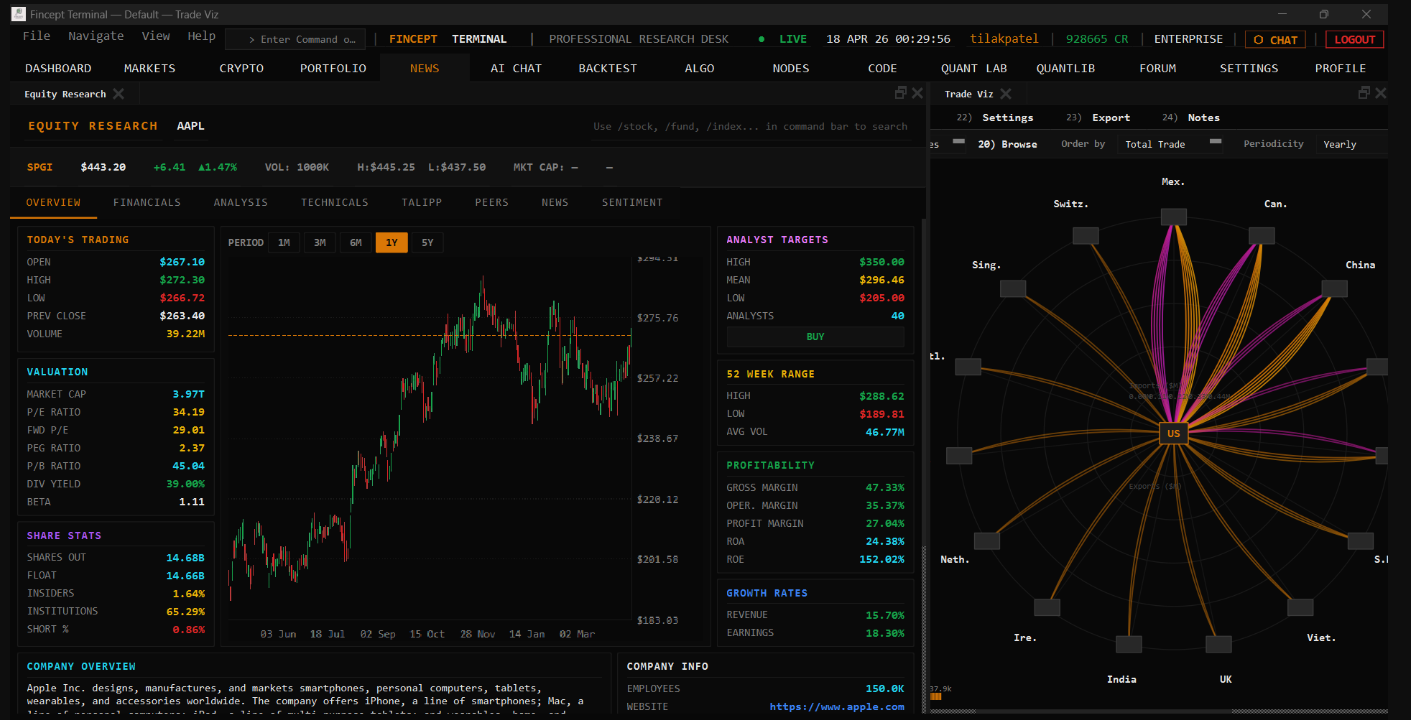The image size is (1411, 720).
Task: Select the China node square in trade chart
Action: click(1334, 289)
